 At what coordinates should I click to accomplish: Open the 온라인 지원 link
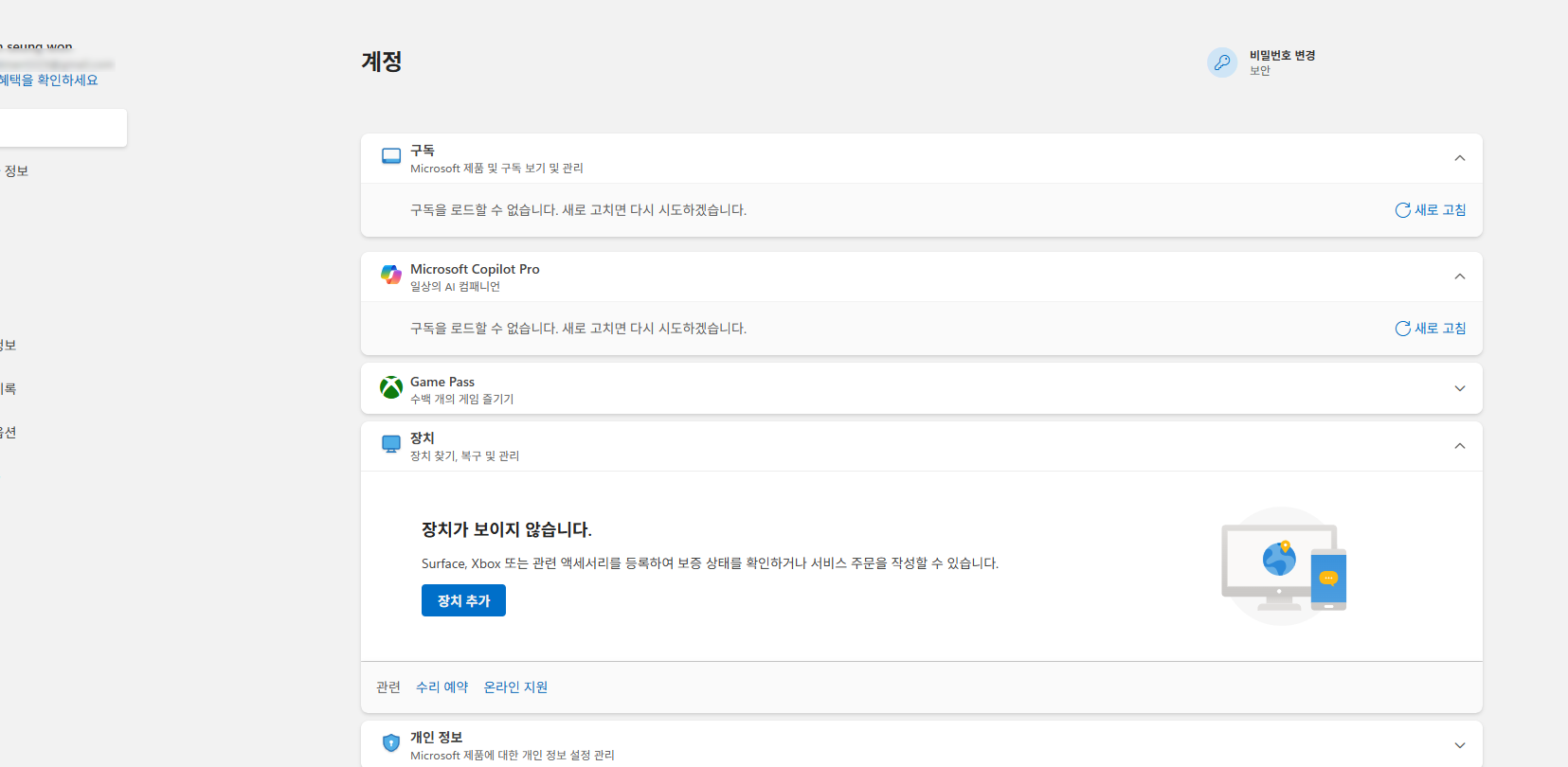pyautogui.click(x=515, y=687)
